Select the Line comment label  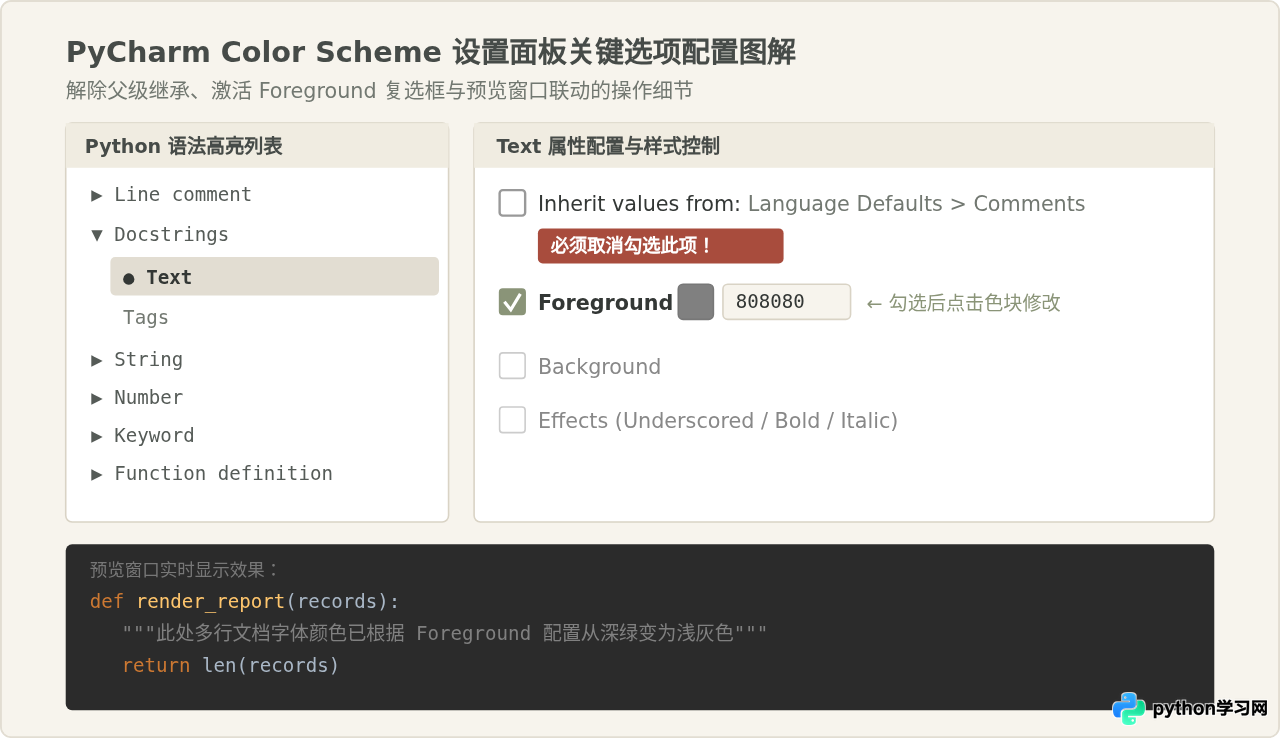coord(183,195)
